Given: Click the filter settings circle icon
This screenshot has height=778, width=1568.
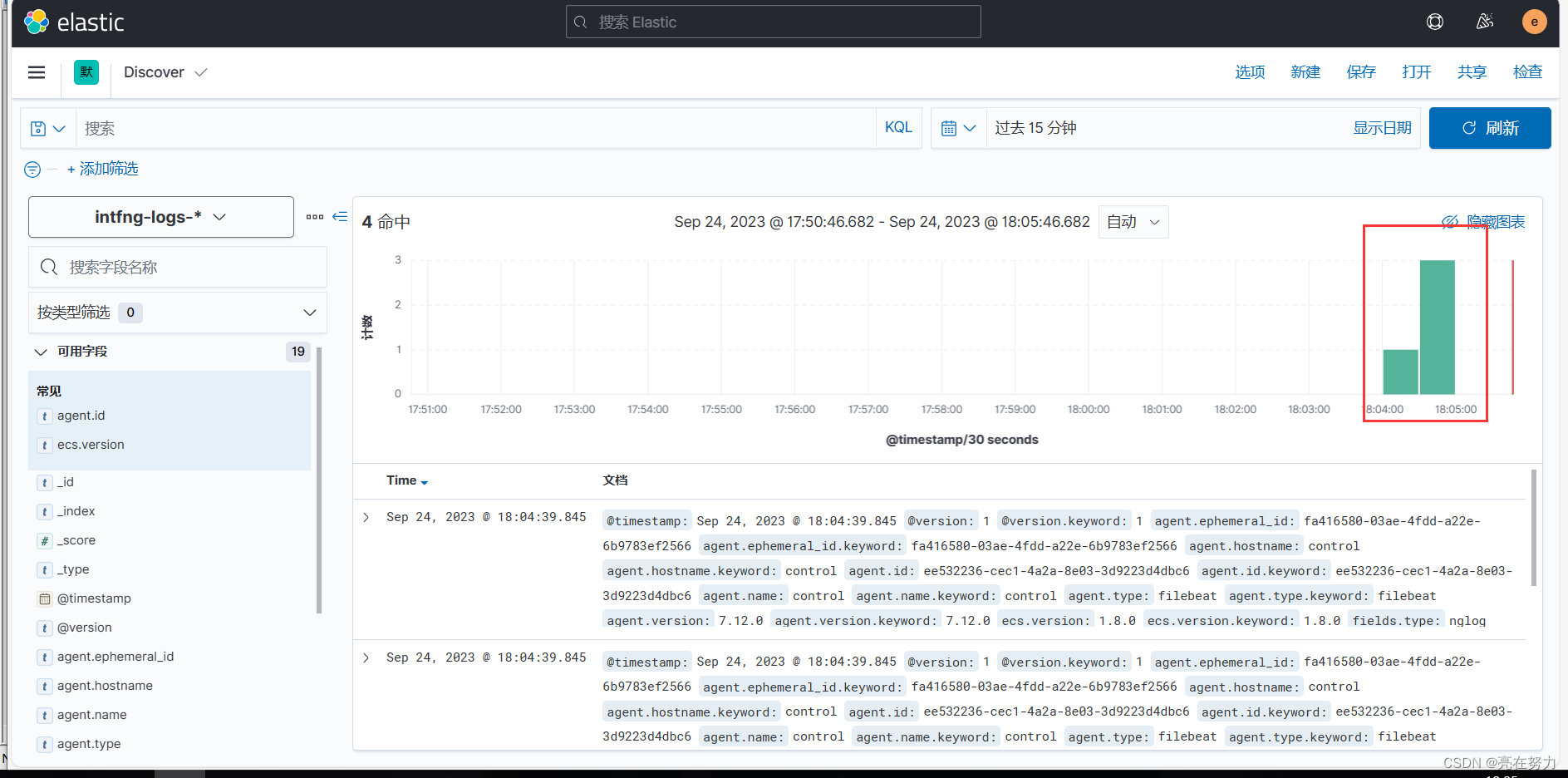Looking at the screenshot, I should pyautogui.click(x=32, y=169).
